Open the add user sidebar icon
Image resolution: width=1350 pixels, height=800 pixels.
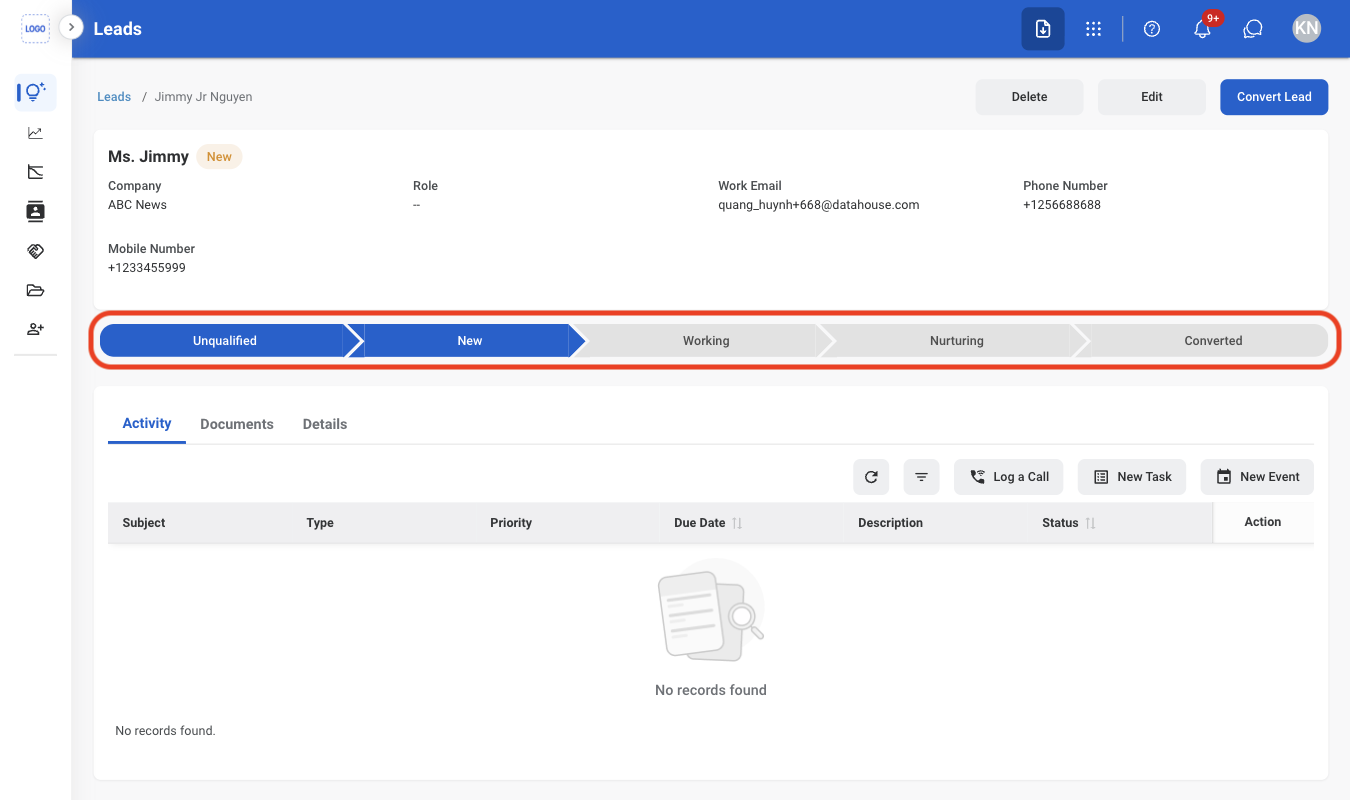pyautogui.click(x=36, y=329)
